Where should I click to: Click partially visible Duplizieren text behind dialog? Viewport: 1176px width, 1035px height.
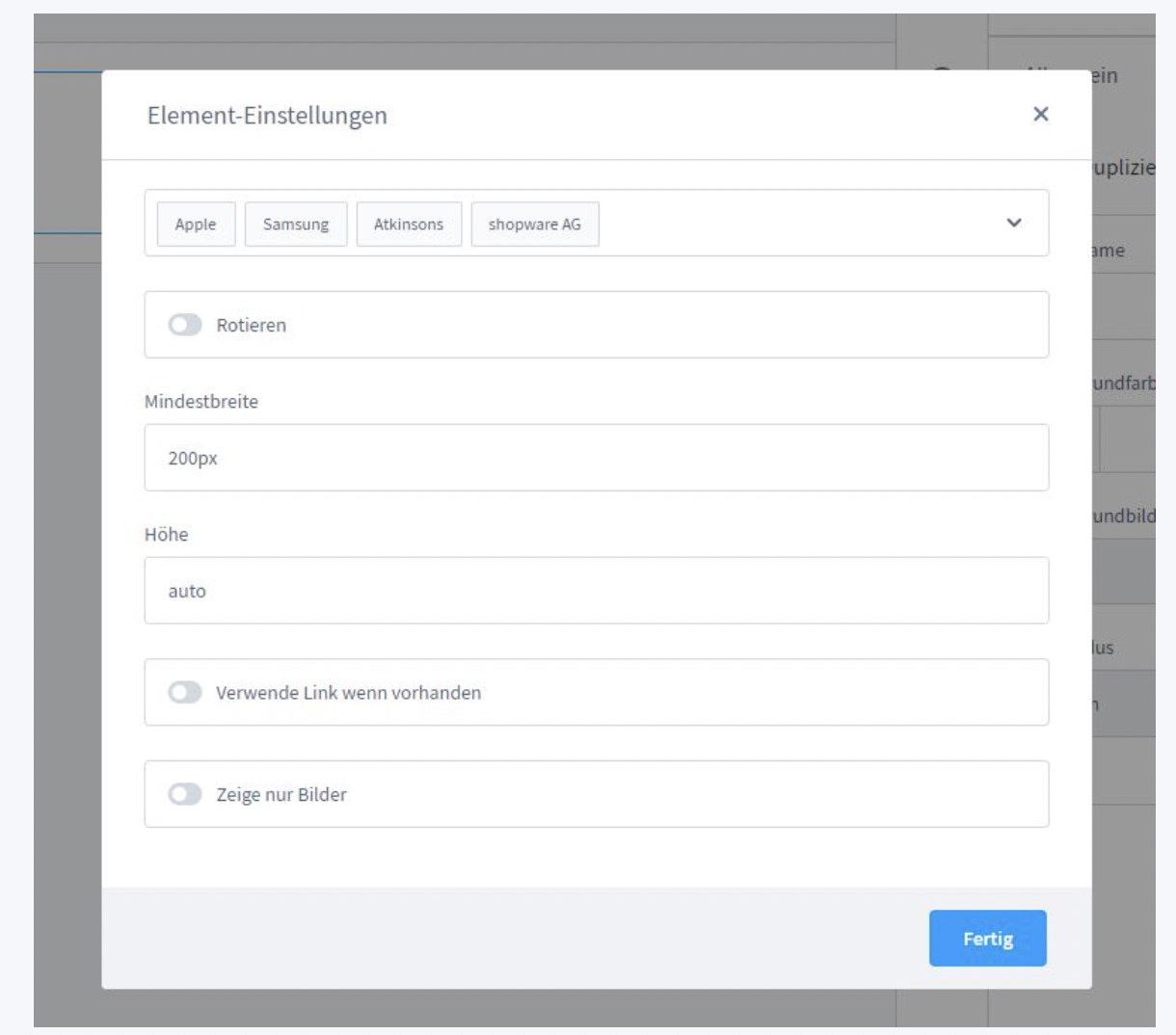point(1123,168)
